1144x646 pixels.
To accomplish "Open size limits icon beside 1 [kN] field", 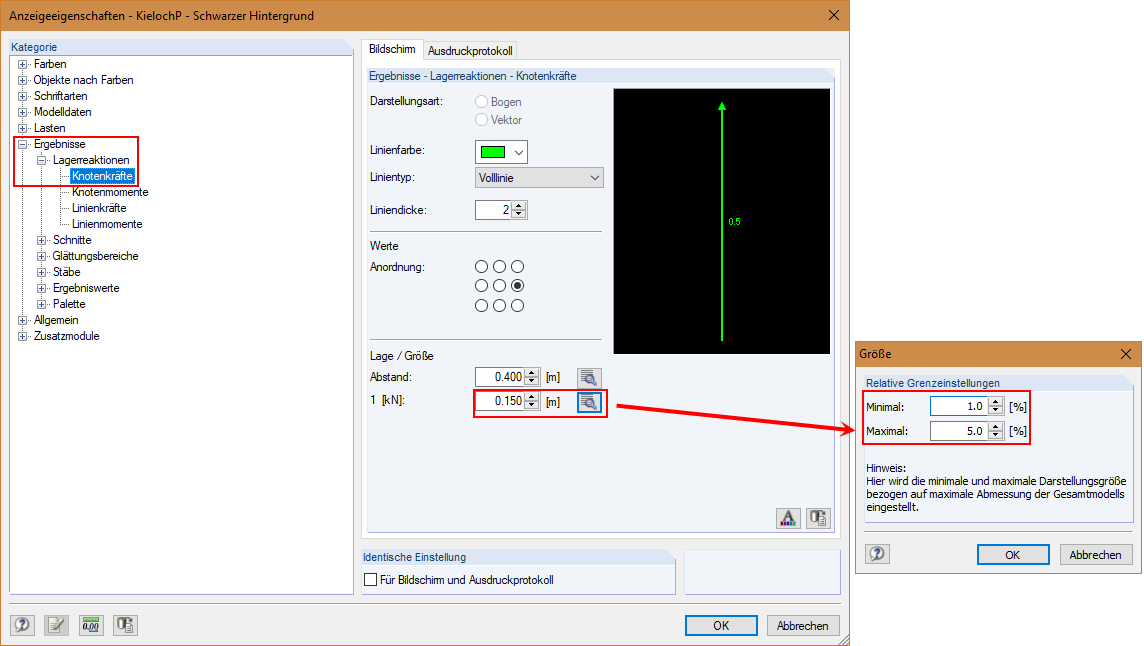I will click(589, 402).
